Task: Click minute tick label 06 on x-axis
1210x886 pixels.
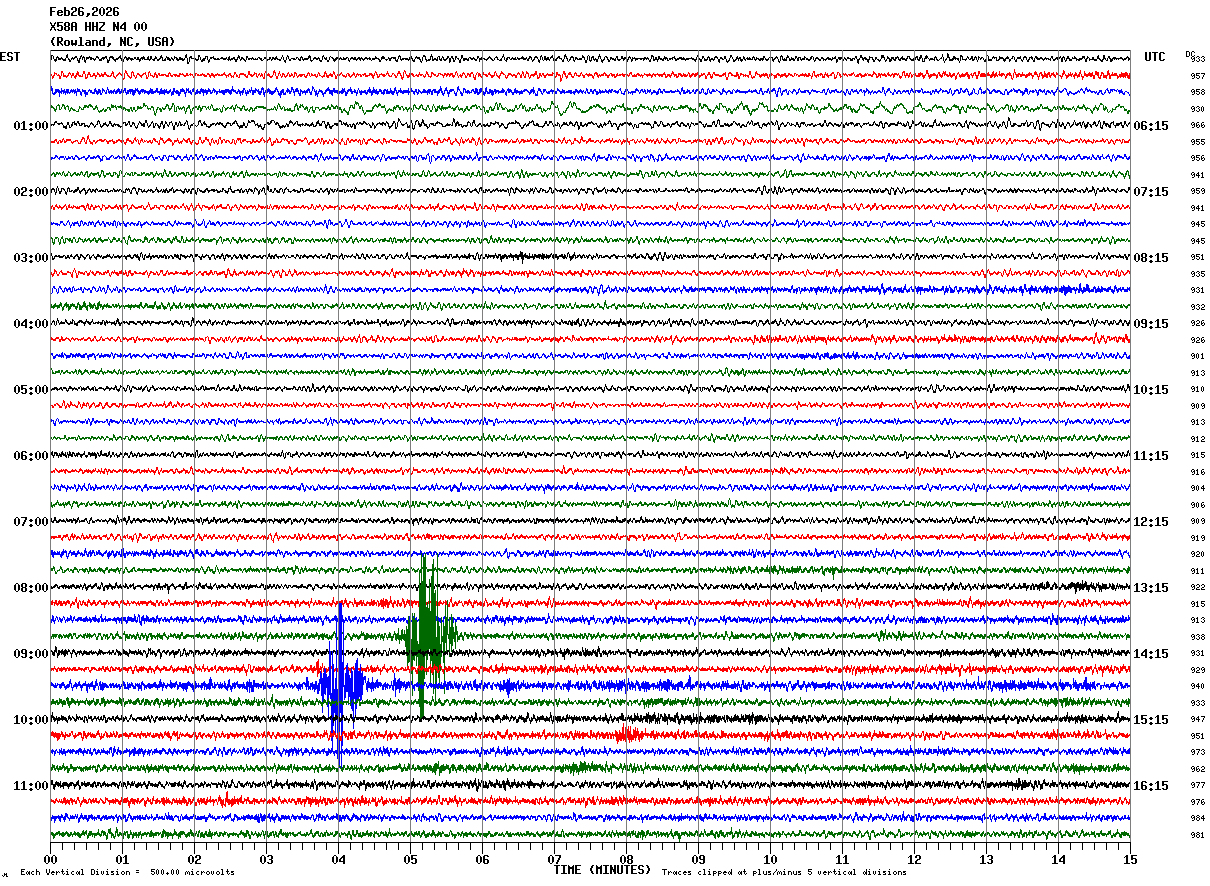Action: click(x=482, y=859)
